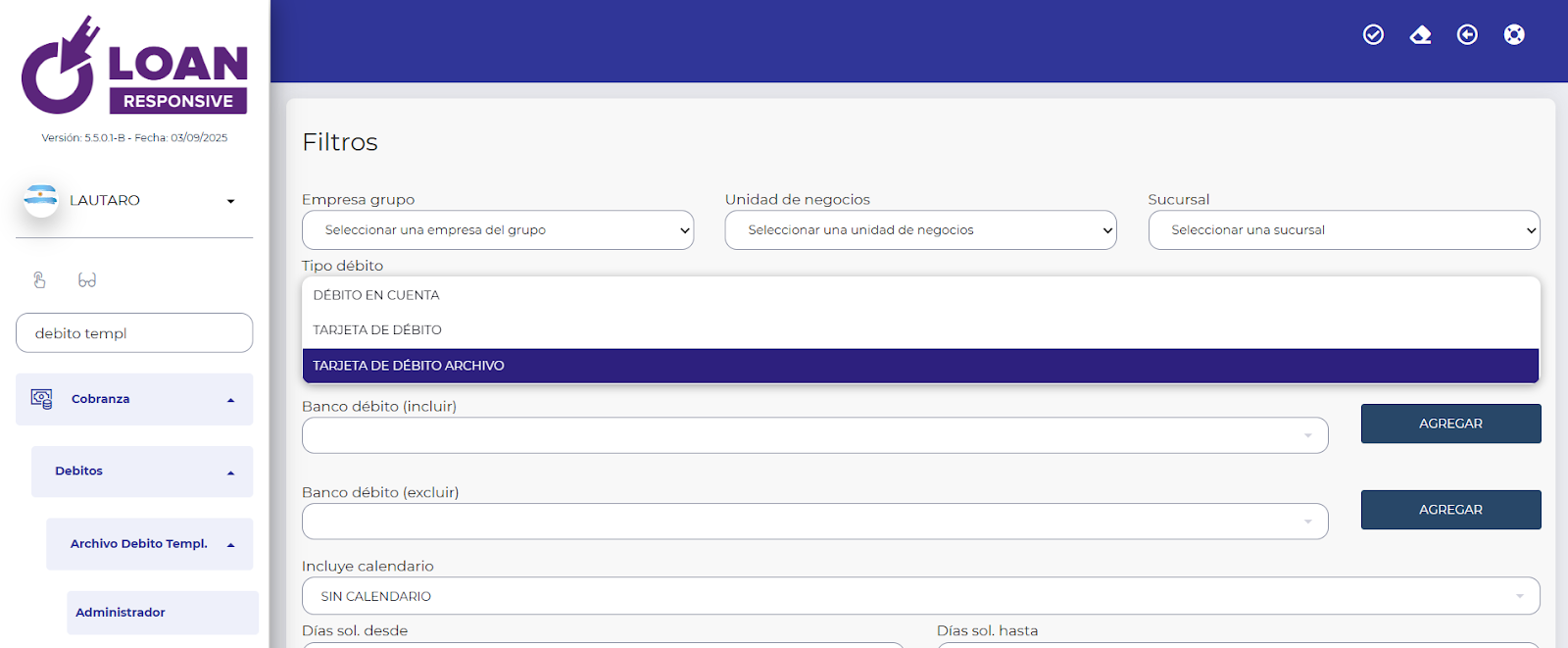The width and height of the screenshot is (1568, 648).
Task: Click the sidebar search field 'debito templ'
Action: (134, 333)
